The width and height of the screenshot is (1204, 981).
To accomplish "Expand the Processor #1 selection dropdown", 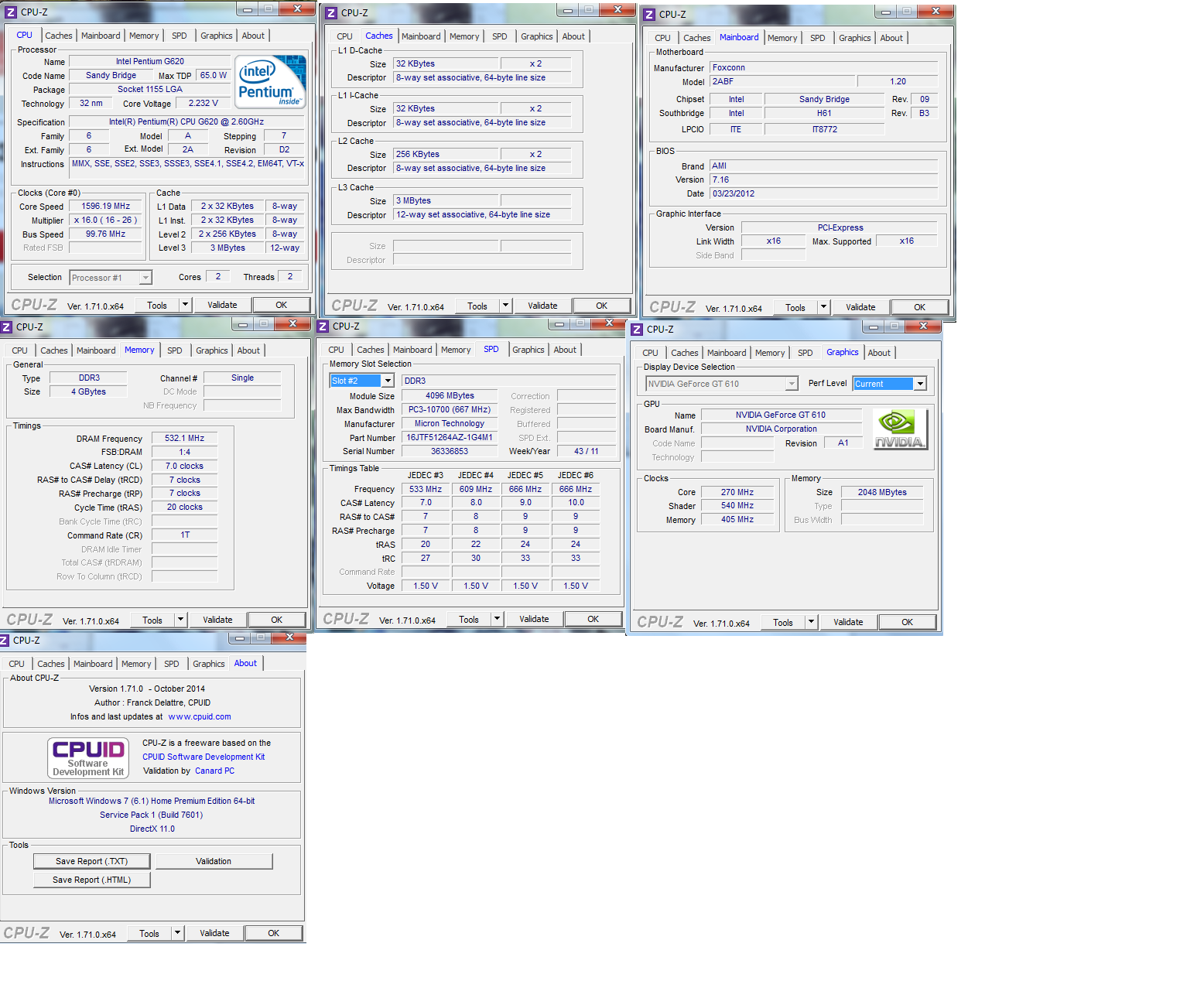I will pyautogui.click(x=145, y=278).
